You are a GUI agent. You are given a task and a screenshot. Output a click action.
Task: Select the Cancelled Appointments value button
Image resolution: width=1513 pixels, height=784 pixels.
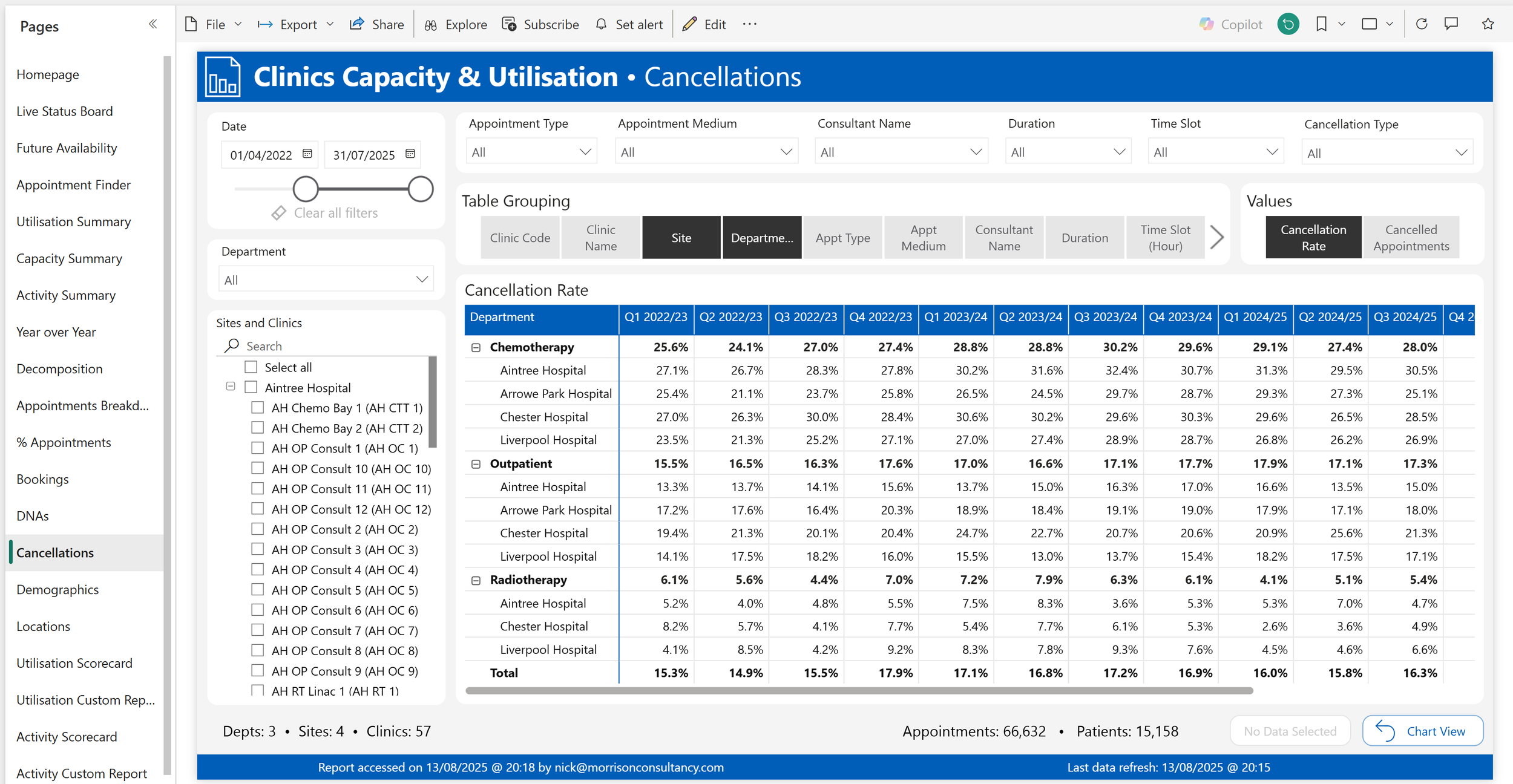pyautogui.click(x=1411, y=238)
